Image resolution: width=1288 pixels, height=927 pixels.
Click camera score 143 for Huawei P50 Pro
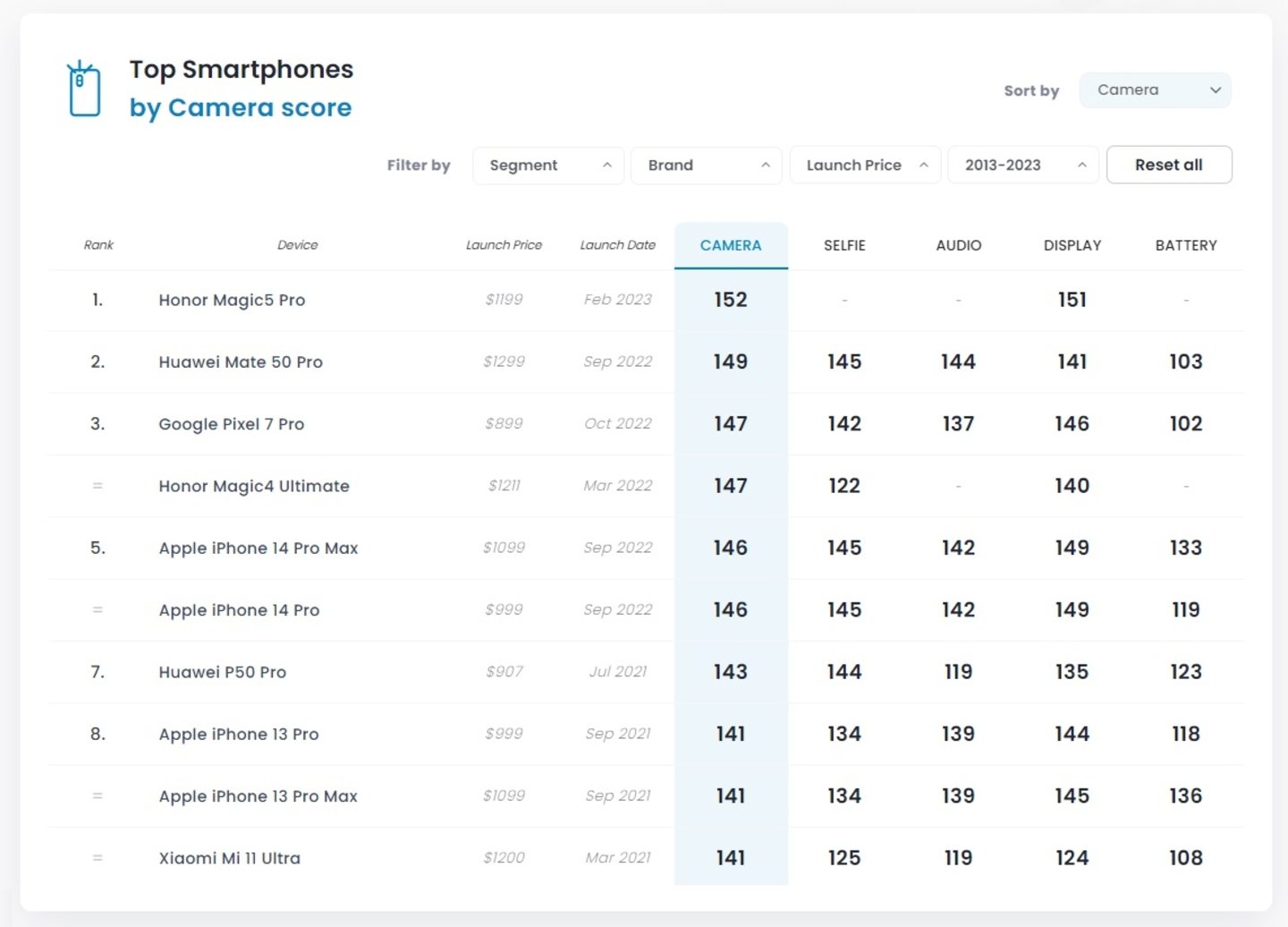[731, 672]
